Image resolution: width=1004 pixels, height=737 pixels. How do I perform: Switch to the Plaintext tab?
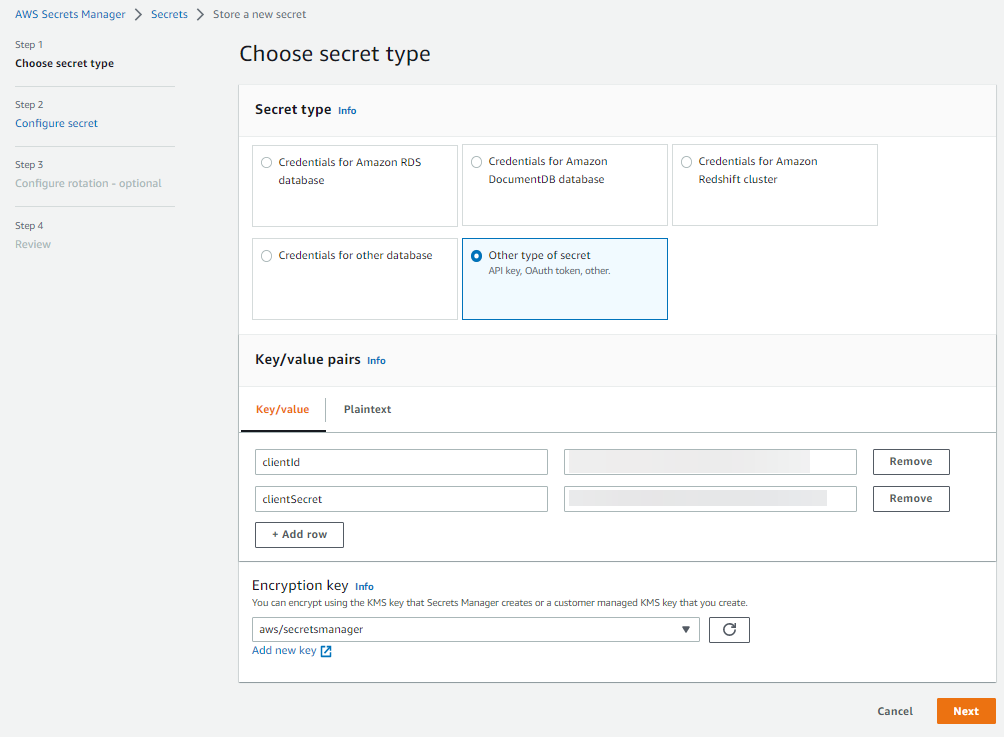click(367, 409)
